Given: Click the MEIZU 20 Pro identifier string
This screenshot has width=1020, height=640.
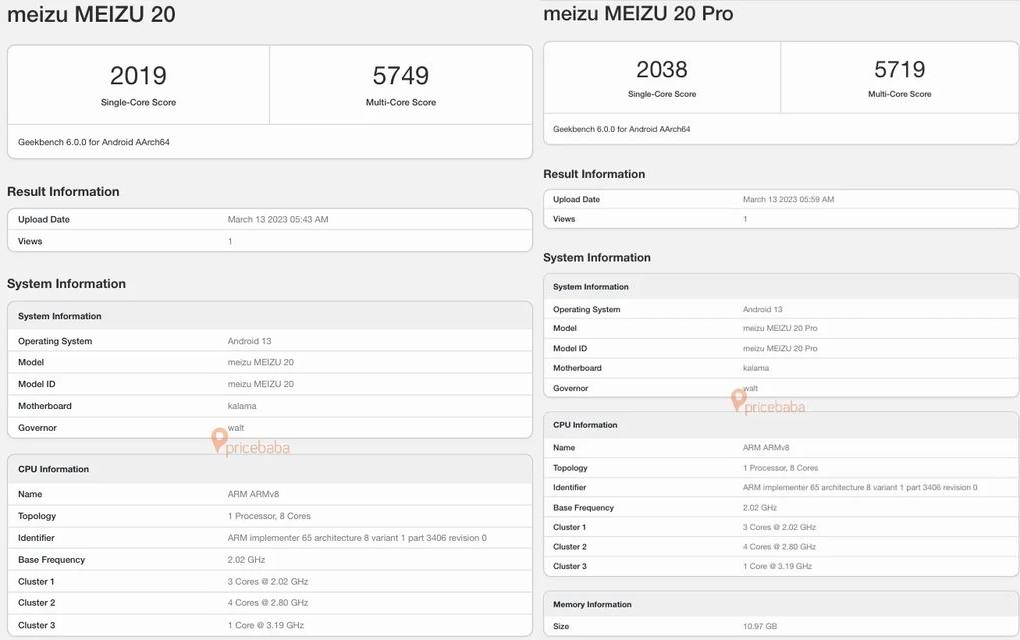Looking at the screenshot, I should tap(860, 487).
